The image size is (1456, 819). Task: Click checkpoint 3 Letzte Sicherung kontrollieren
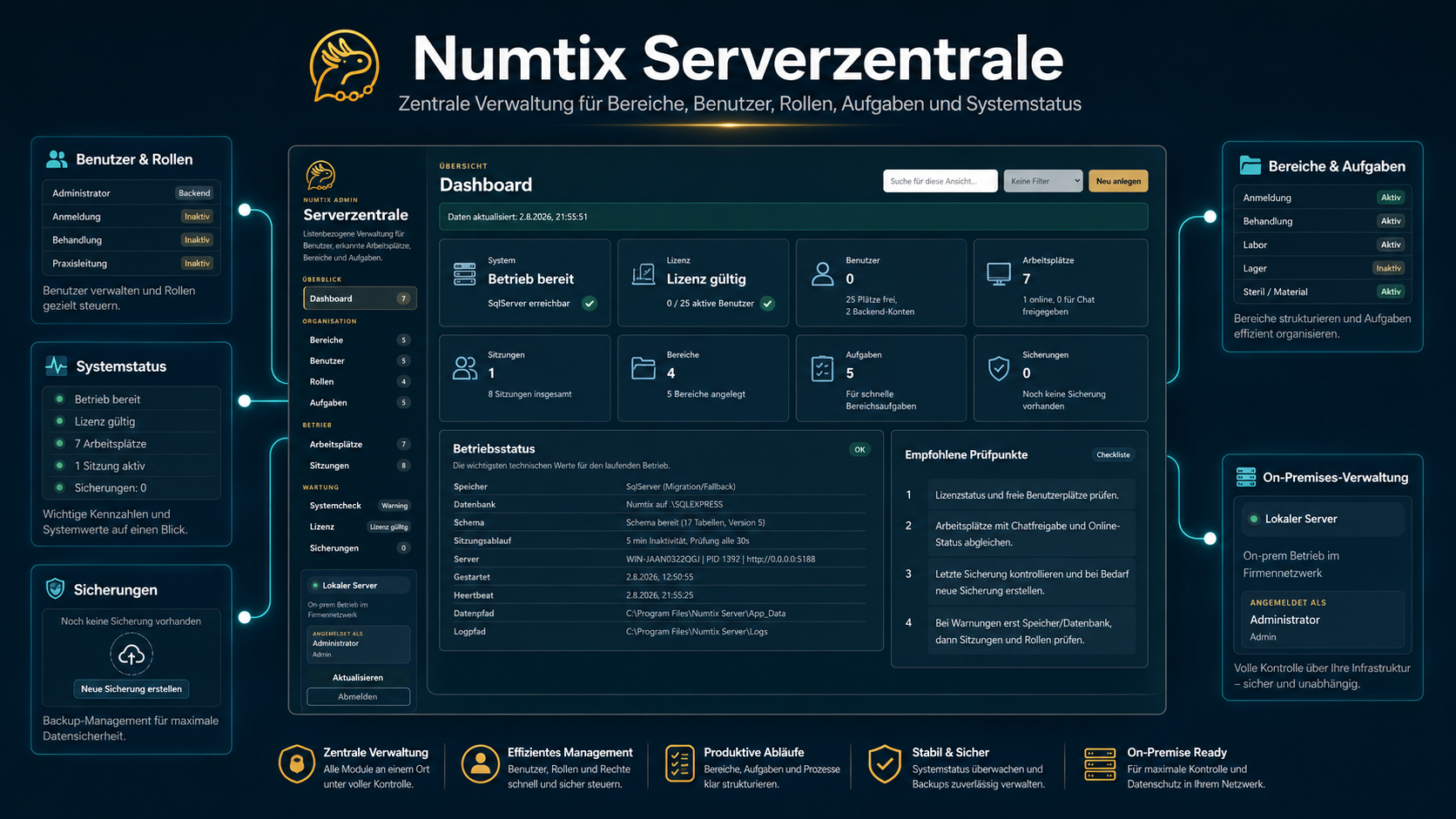[x=1030, y=582]
